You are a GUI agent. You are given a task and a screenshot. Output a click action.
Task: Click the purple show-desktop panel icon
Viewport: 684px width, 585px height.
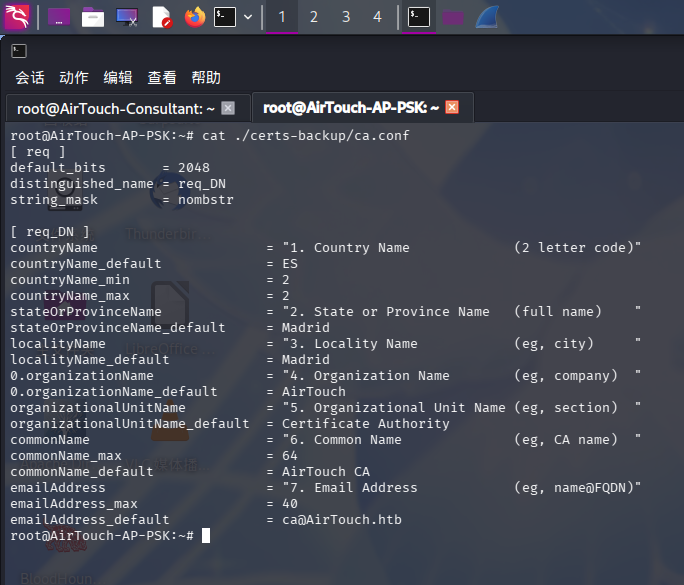pyautogui.click(x=59, y=17)
